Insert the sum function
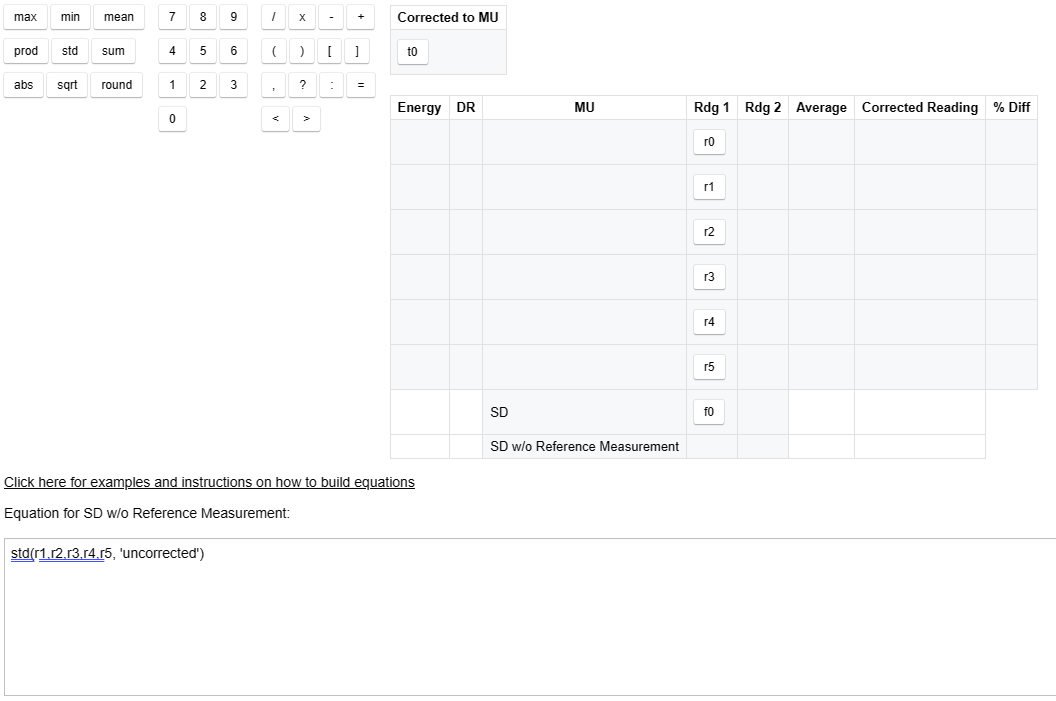This screenshot has height=701, width=1056. pos(113,51)
